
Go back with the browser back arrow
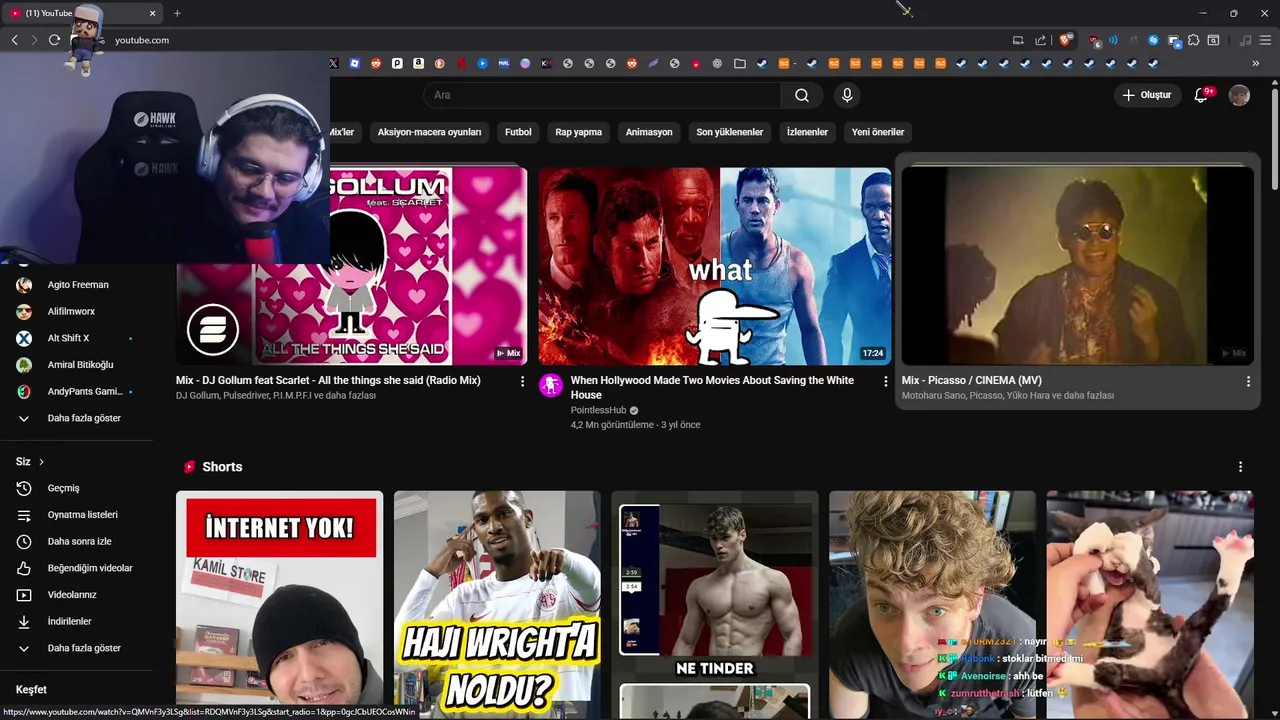pos(14,40)
